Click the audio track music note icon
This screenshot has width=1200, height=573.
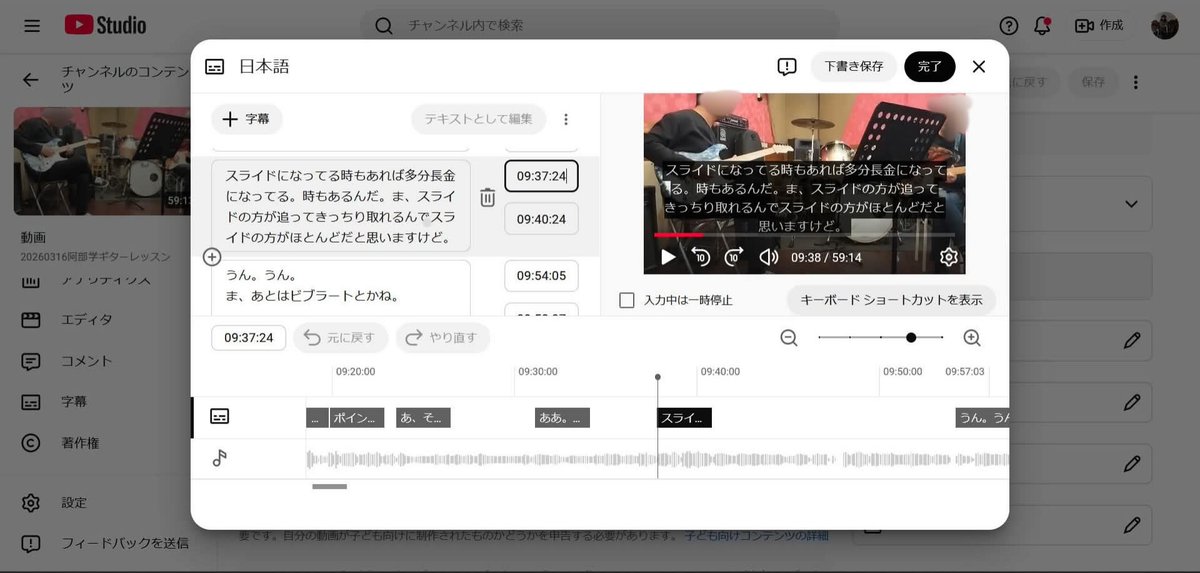tap(220, 459)
